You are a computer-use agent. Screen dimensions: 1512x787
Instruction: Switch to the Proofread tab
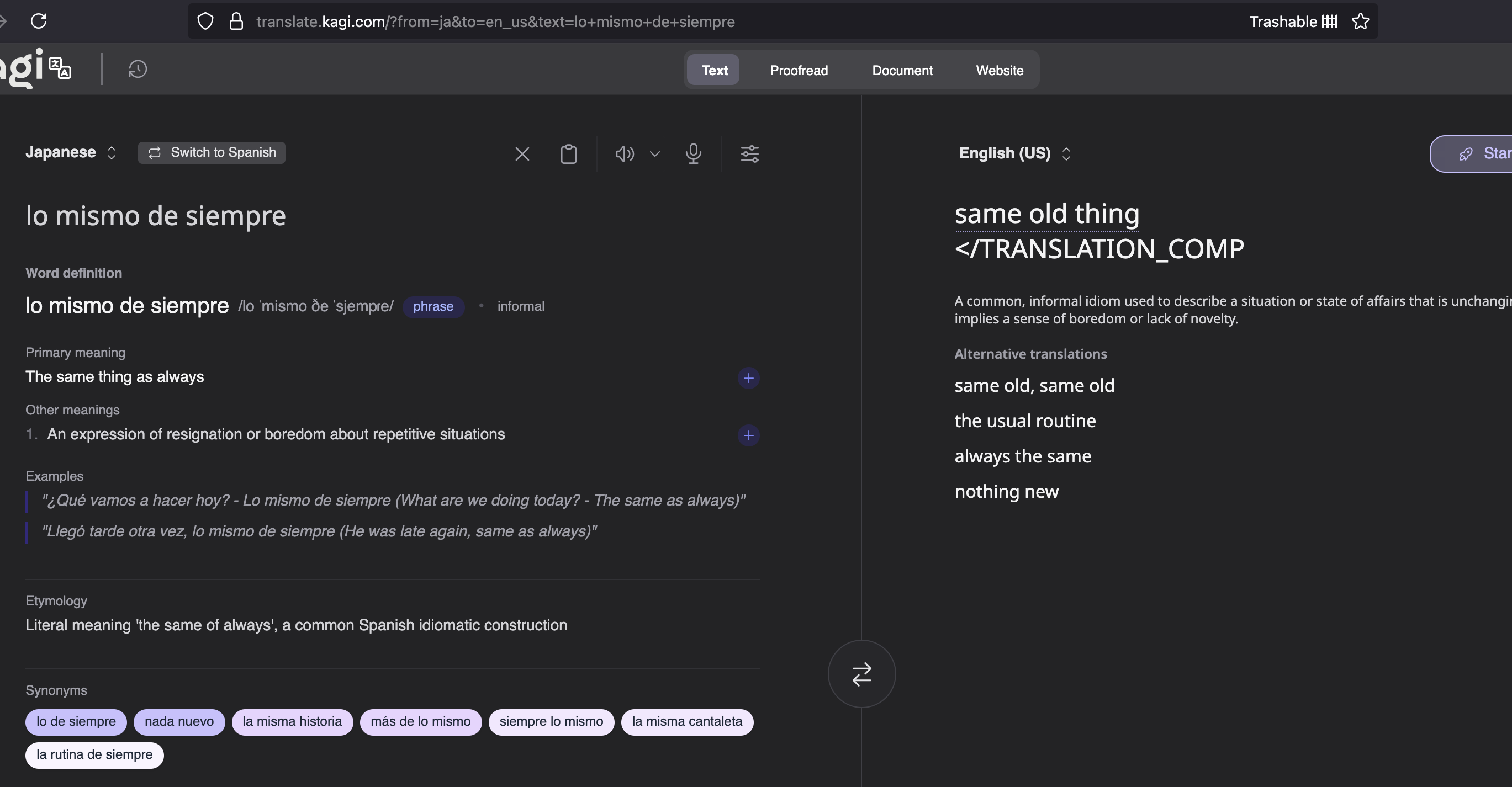click(799, 71)
